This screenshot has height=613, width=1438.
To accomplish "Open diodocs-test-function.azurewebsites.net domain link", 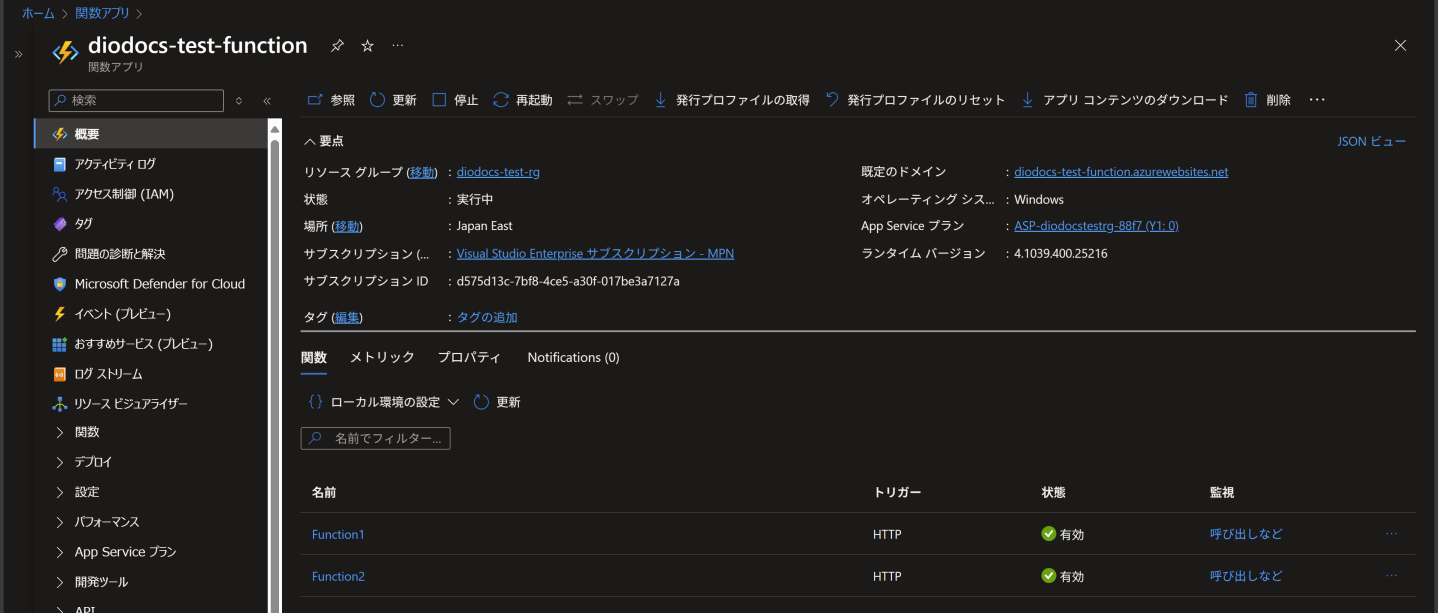I will click(x=1121, y=172).
